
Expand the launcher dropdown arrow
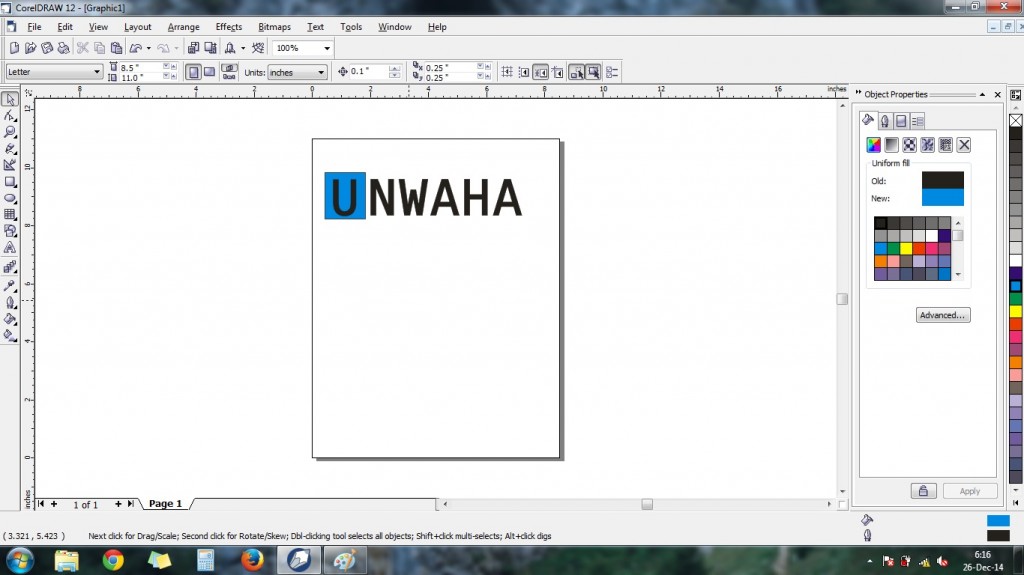tap(243, 48)
